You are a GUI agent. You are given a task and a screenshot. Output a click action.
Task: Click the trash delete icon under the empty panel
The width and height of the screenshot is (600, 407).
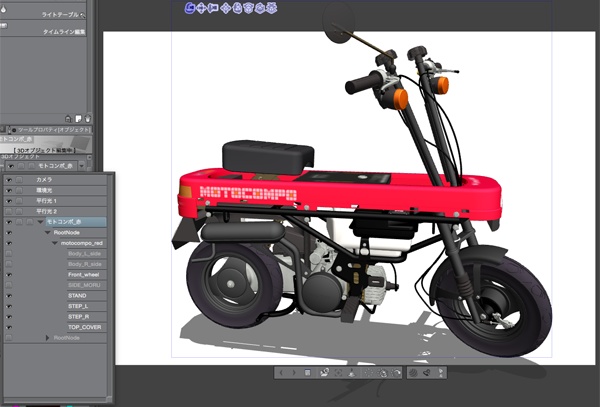88,119
